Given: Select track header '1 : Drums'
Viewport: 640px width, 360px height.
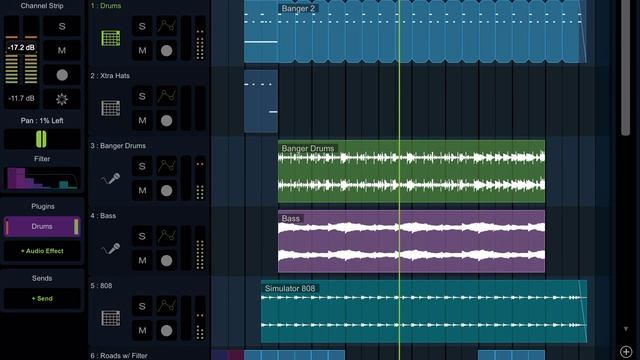Looking at the screenshot, I should click(106, 6).
